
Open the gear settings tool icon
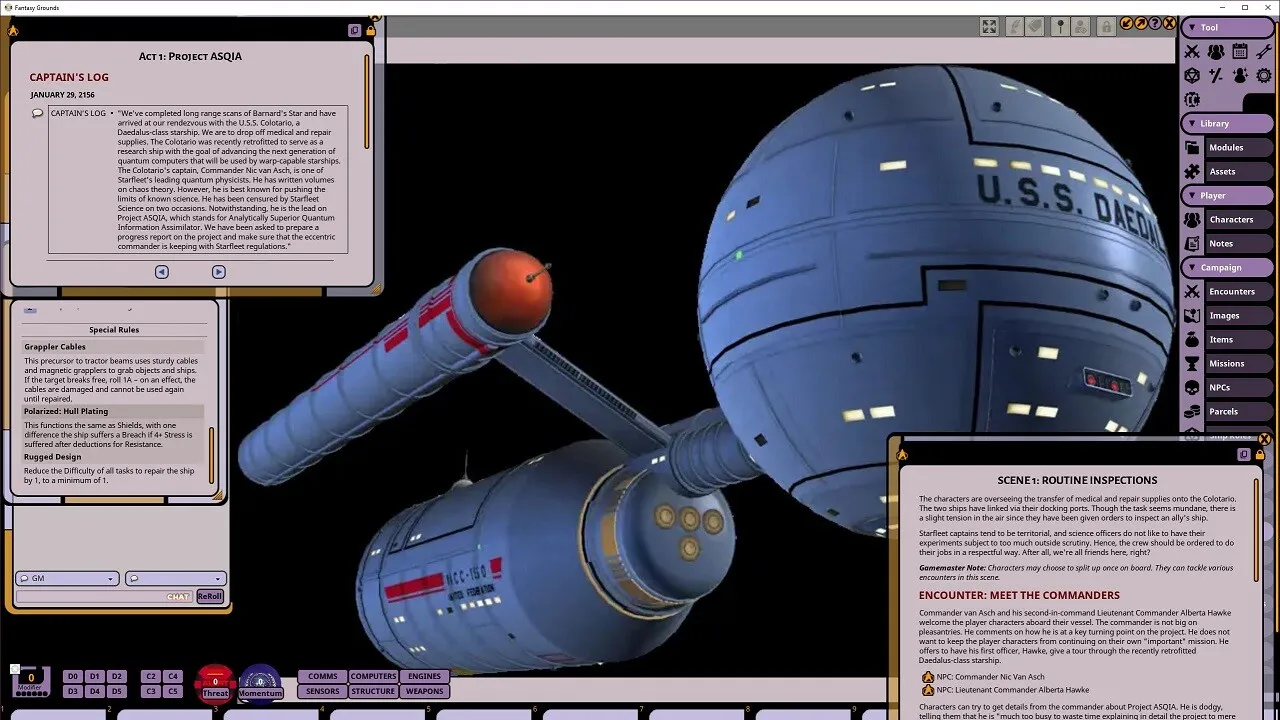[1264, 76]
